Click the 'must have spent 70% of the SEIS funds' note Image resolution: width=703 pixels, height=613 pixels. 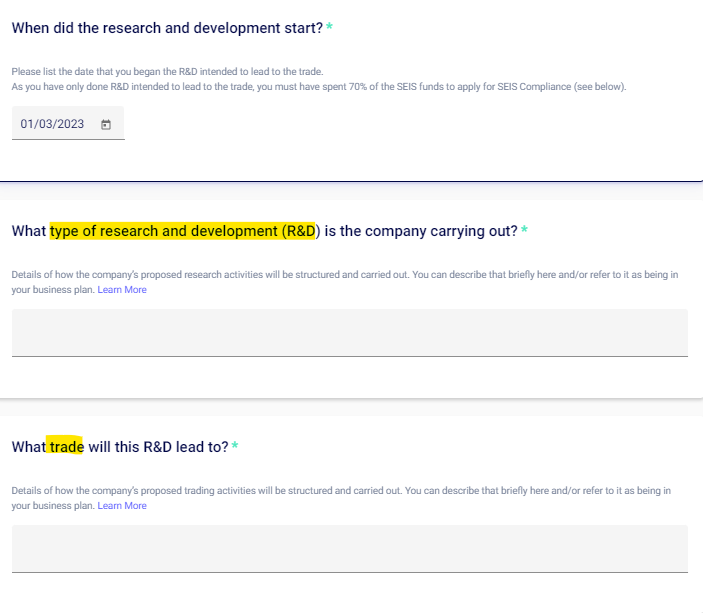319,87
